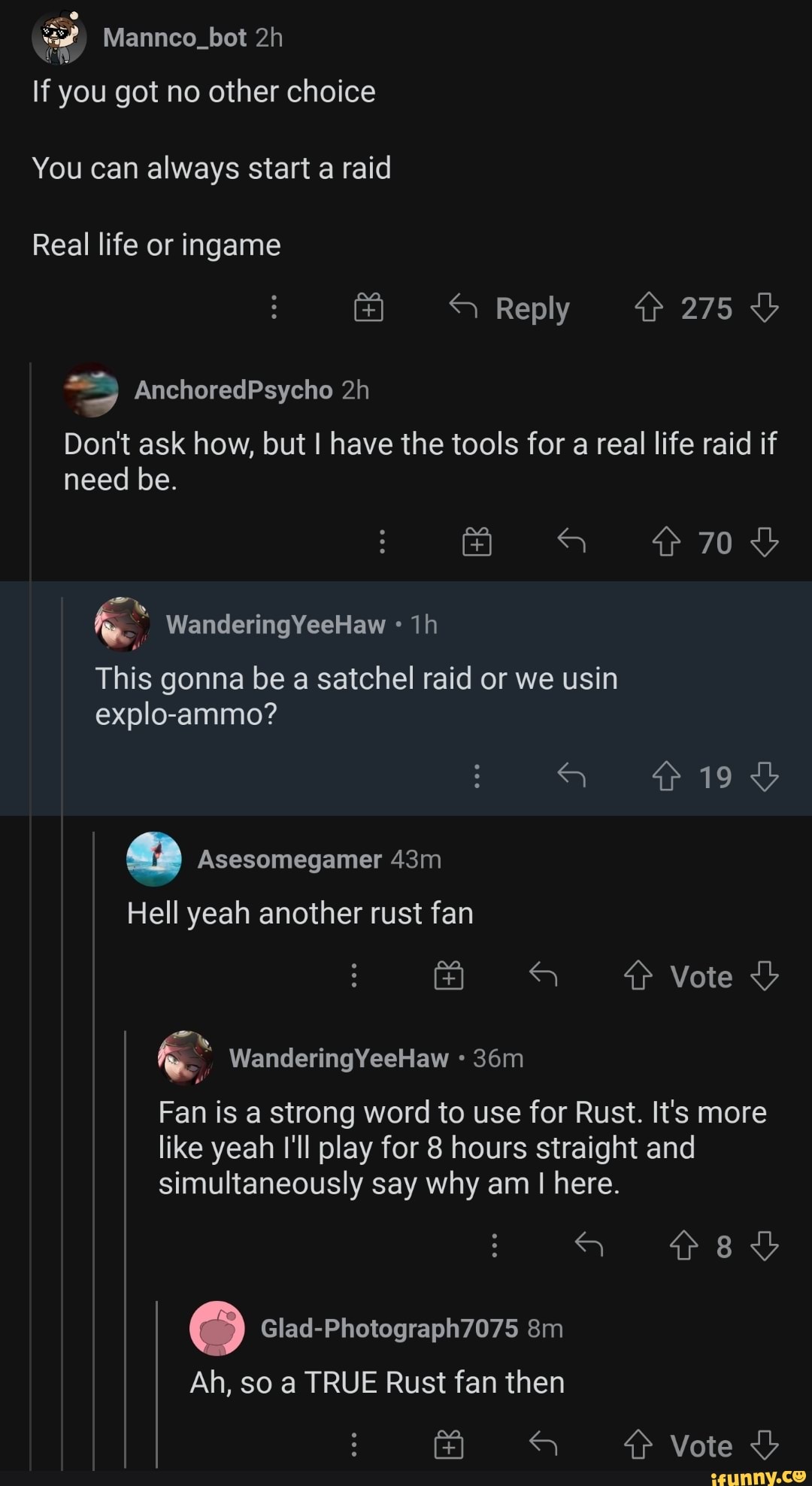Upvote Asesomegamer's comment
Screen dimensions: 812x1486
click(x=638, y=975)
